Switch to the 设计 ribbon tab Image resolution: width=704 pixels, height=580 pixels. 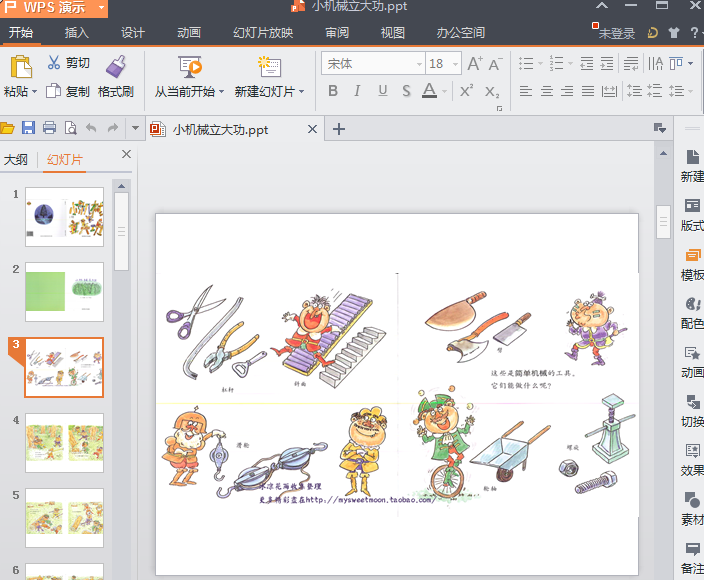[x=132, y=33]
